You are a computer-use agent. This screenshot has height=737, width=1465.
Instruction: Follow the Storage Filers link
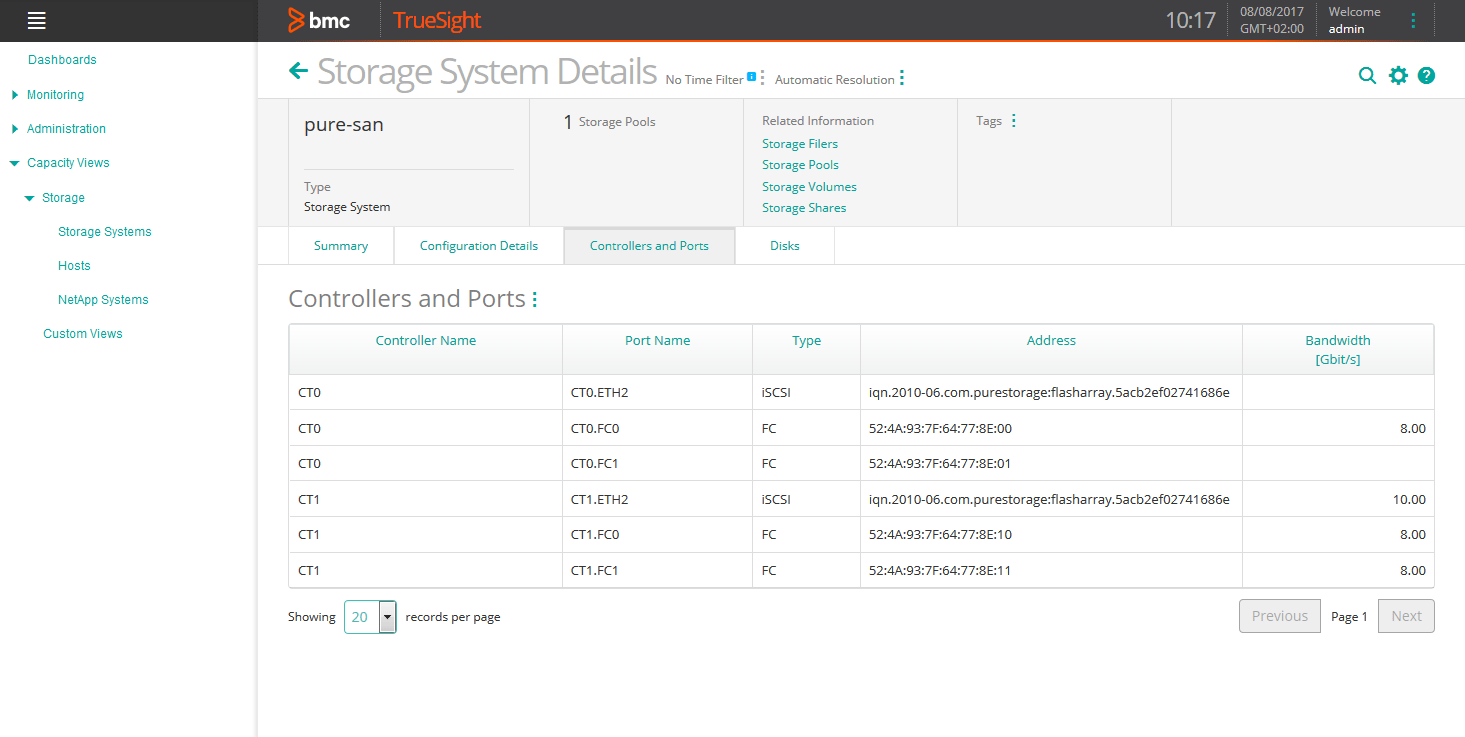coord(800,144)
